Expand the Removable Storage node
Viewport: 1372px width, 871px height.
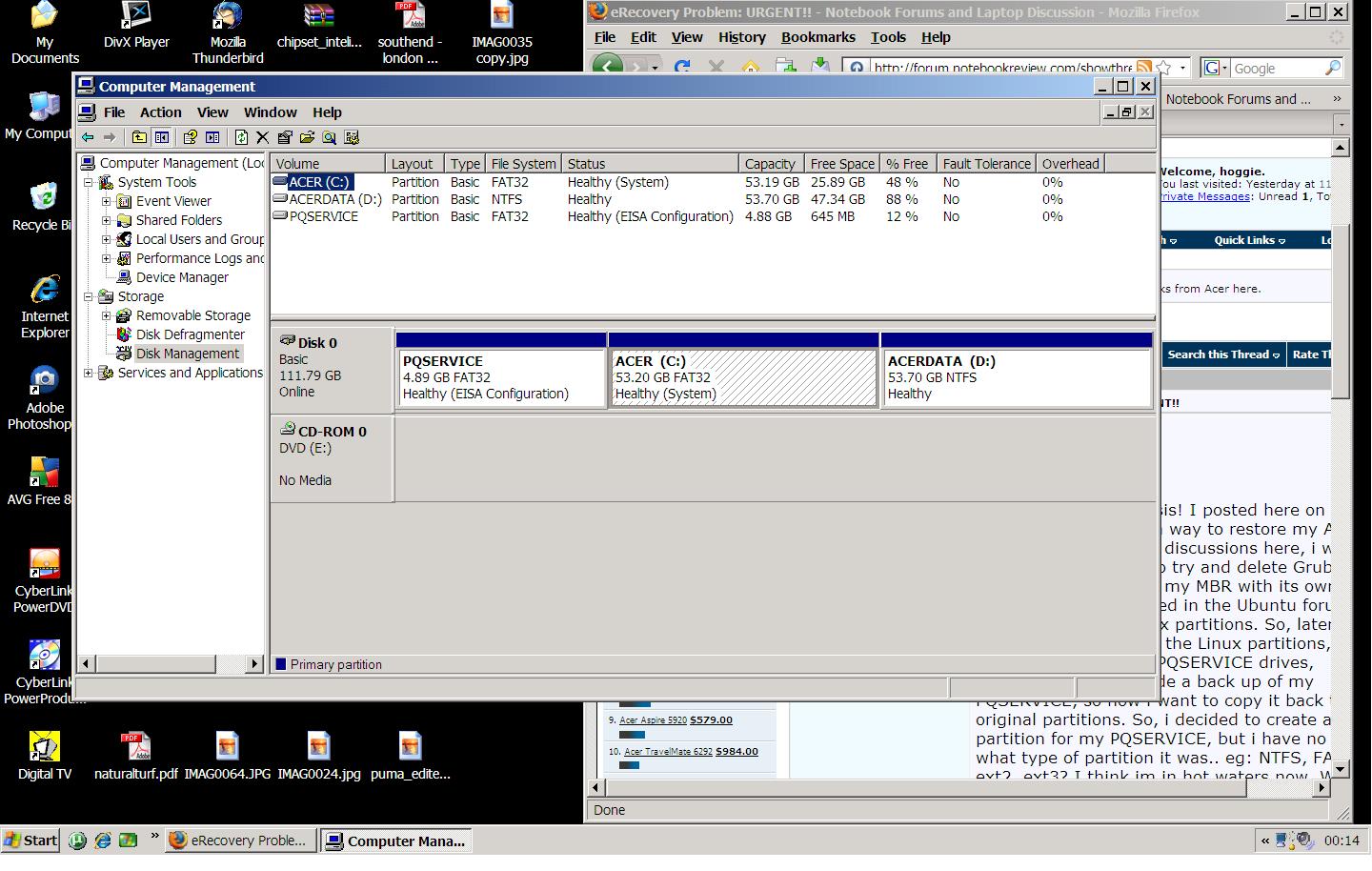pos(107,316)
